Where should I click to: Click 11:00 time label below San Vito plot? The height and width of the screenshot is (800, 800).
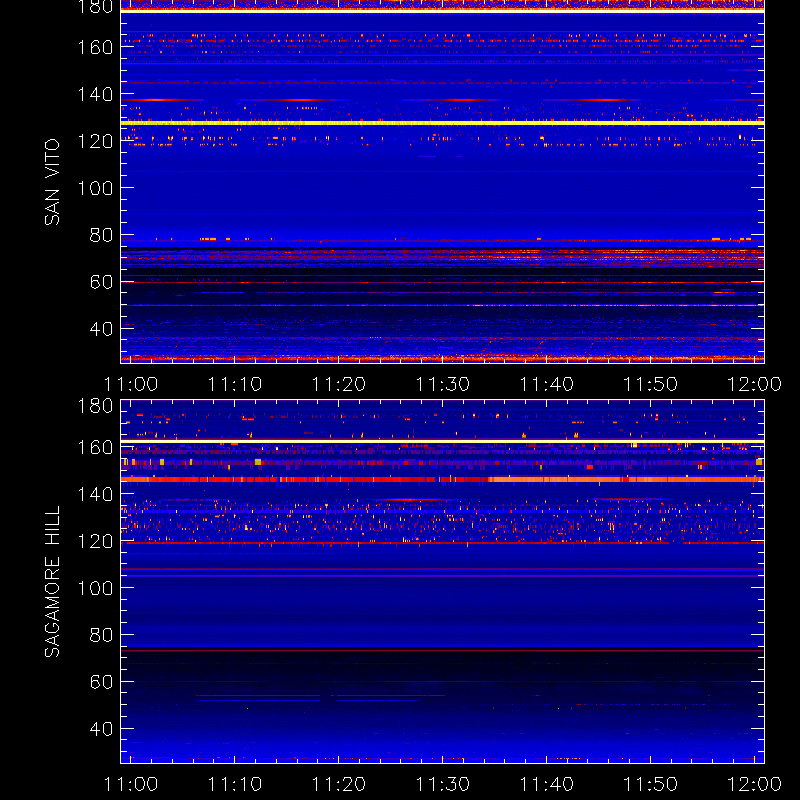[131, 384]
